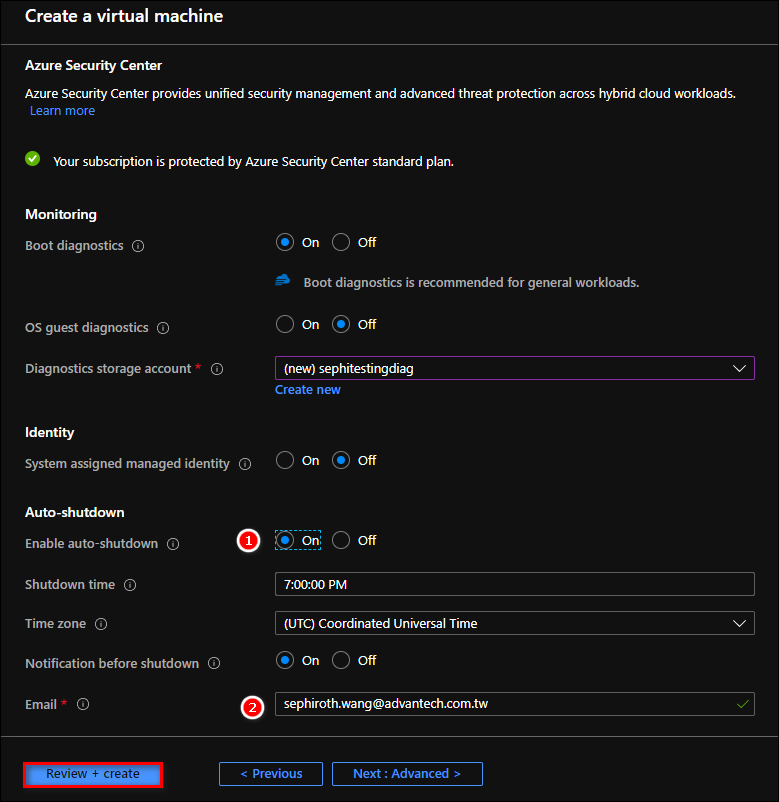
Task: Disable auto-shutdown with Off option
Action: click(341, 540)
